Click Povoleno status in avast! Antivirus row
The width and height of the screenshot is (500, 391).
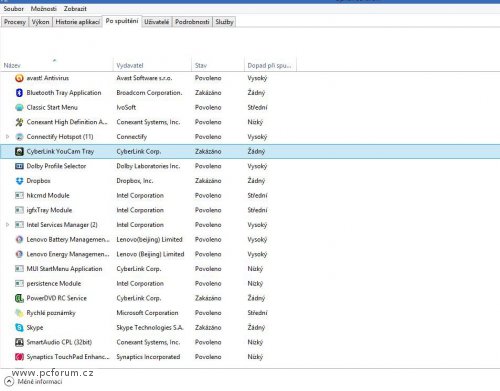[x=208, y=78]
